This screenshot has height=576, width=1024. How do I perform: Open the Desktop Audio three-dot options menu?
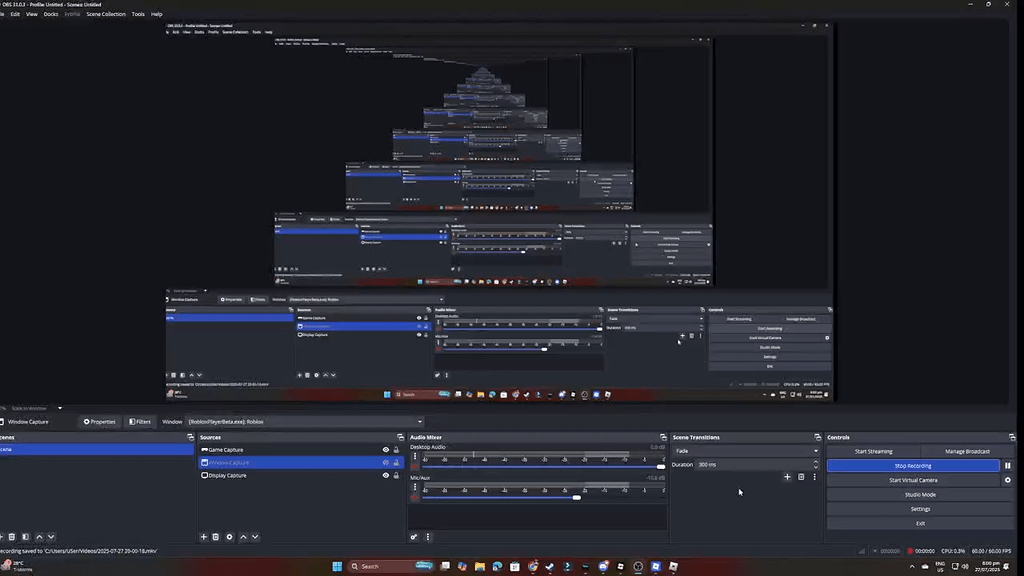(415, 456)
